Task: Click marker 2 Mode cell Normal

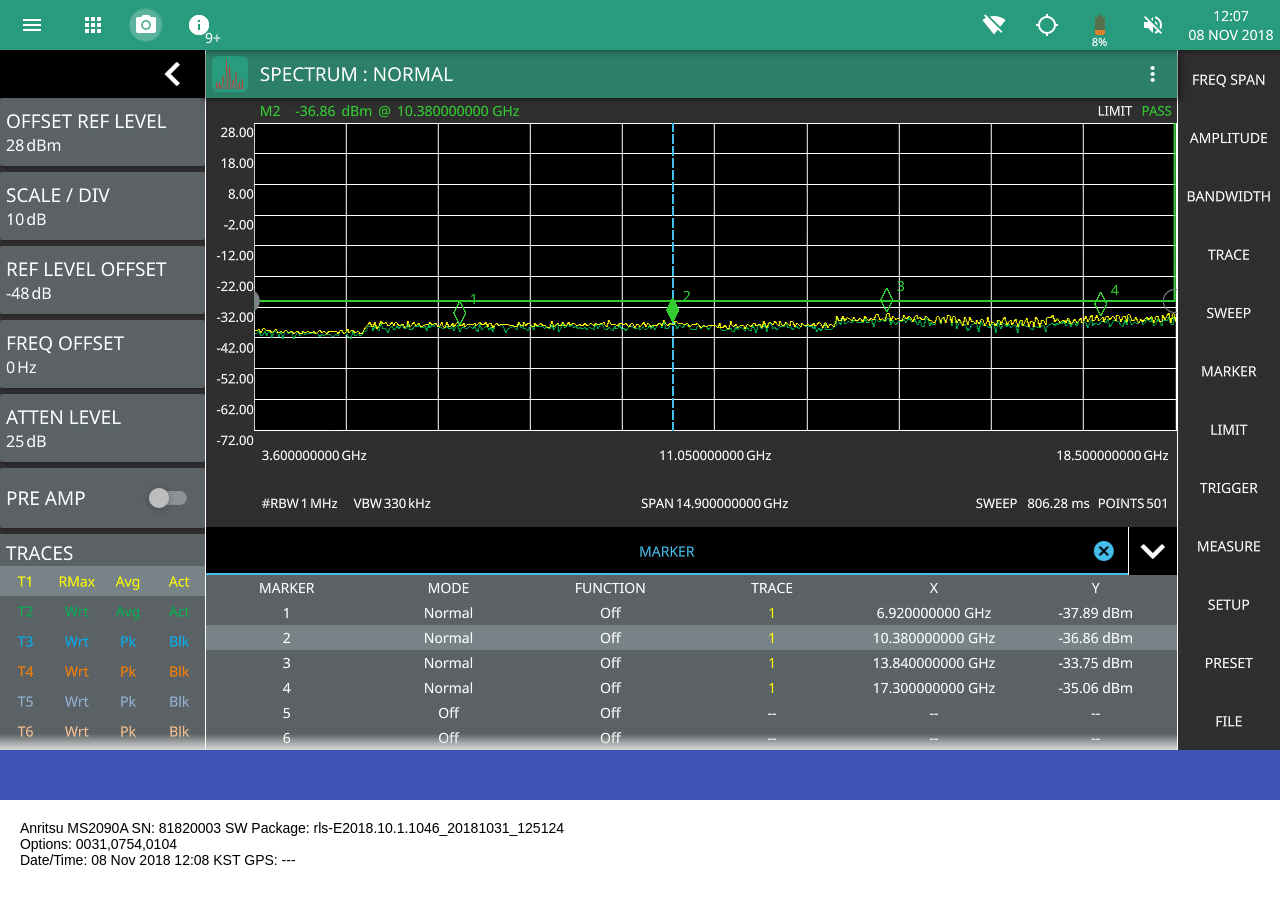Action: (x=448, y=638)
